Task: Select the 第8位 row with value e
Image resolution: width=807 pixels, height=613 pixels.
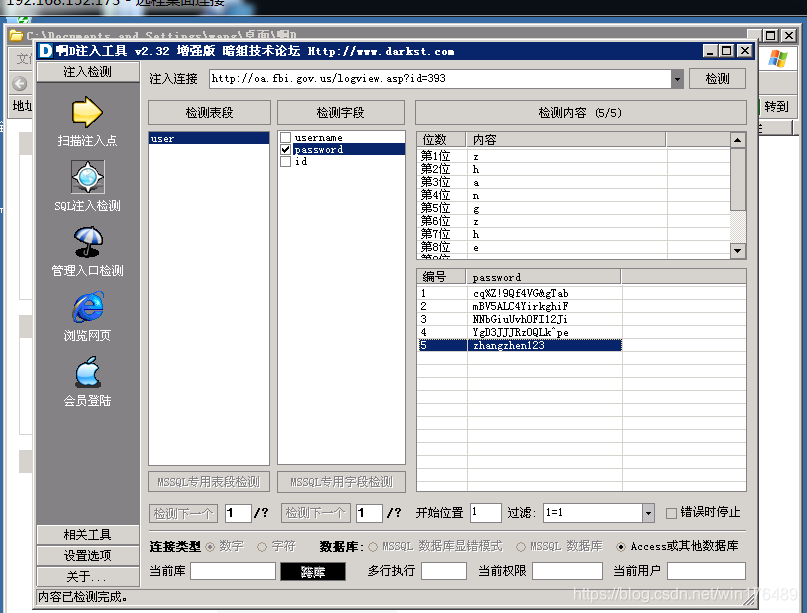Action: 573,247
